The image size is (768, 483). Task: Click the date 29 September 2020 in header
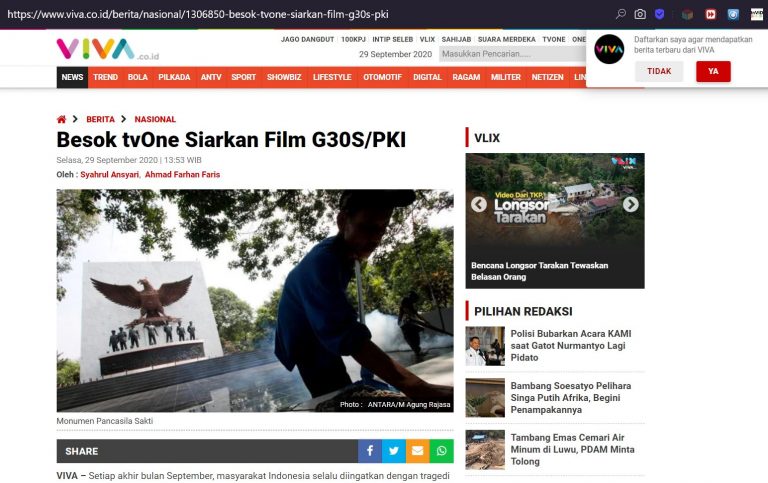(395, 54)
